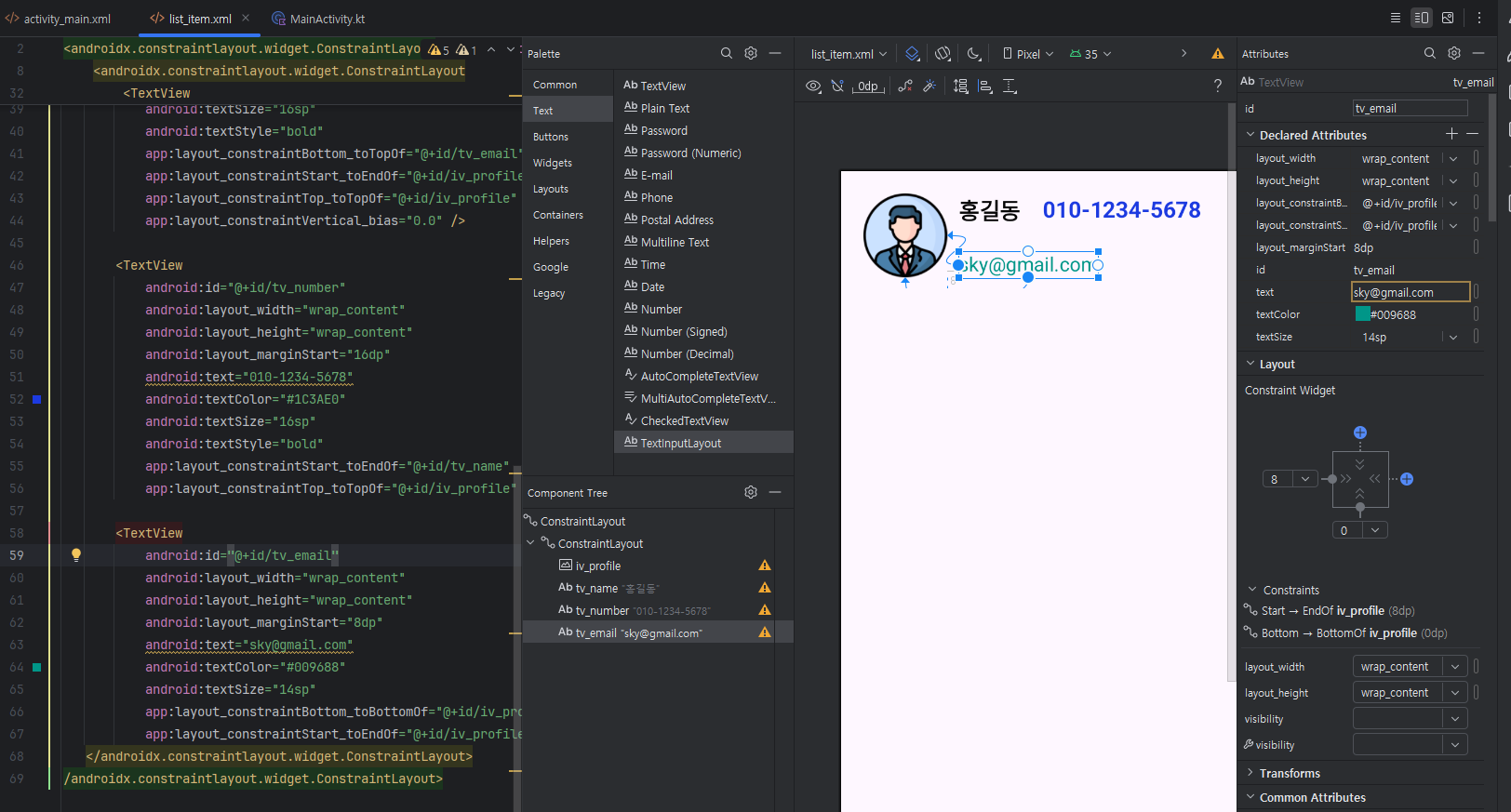The image size is (1511, 812).
Task: Open Component Tree settings gear
Action: [751, 492]
